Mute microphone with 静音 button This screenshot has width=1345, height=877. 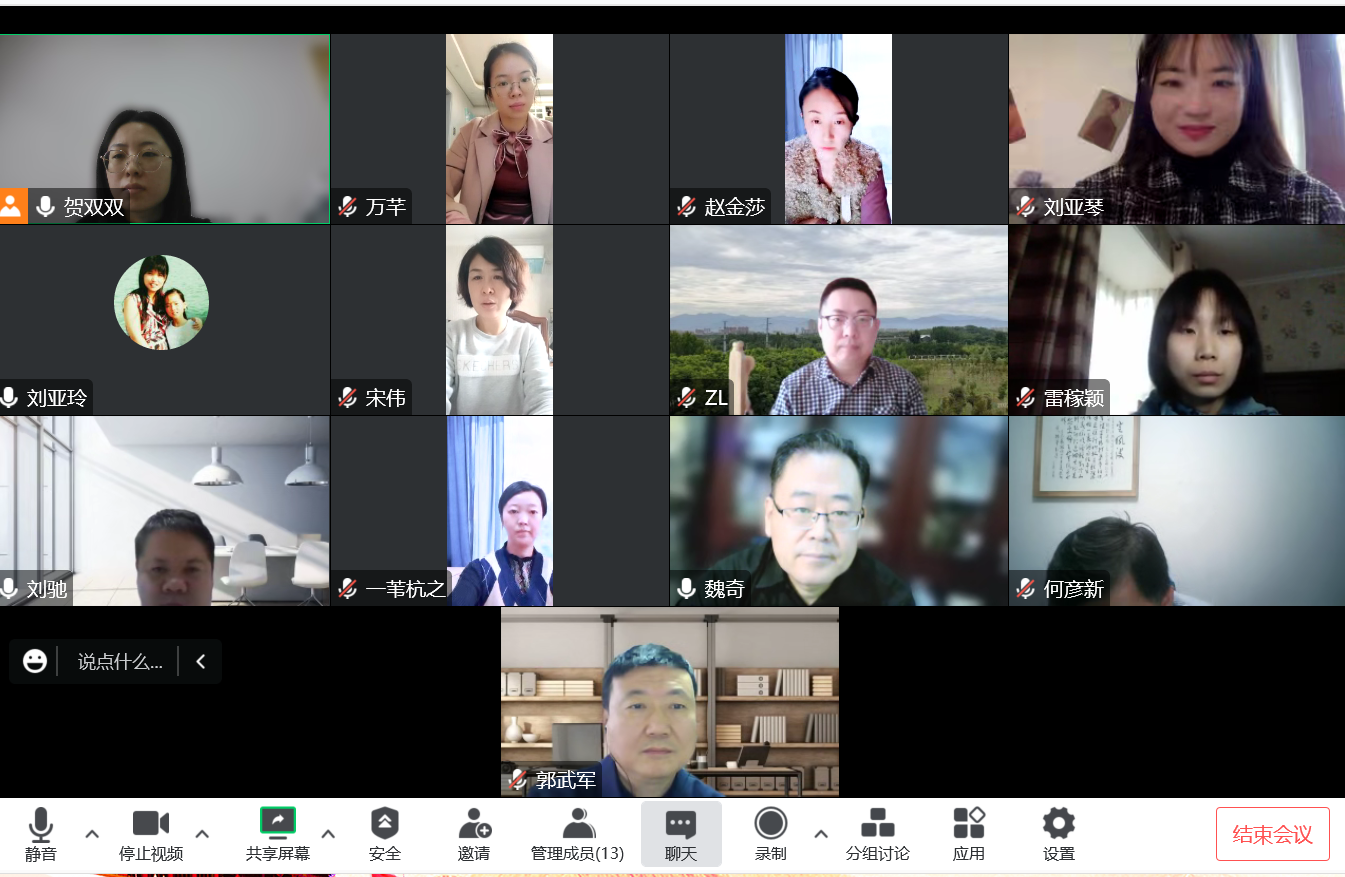[41, 824]
